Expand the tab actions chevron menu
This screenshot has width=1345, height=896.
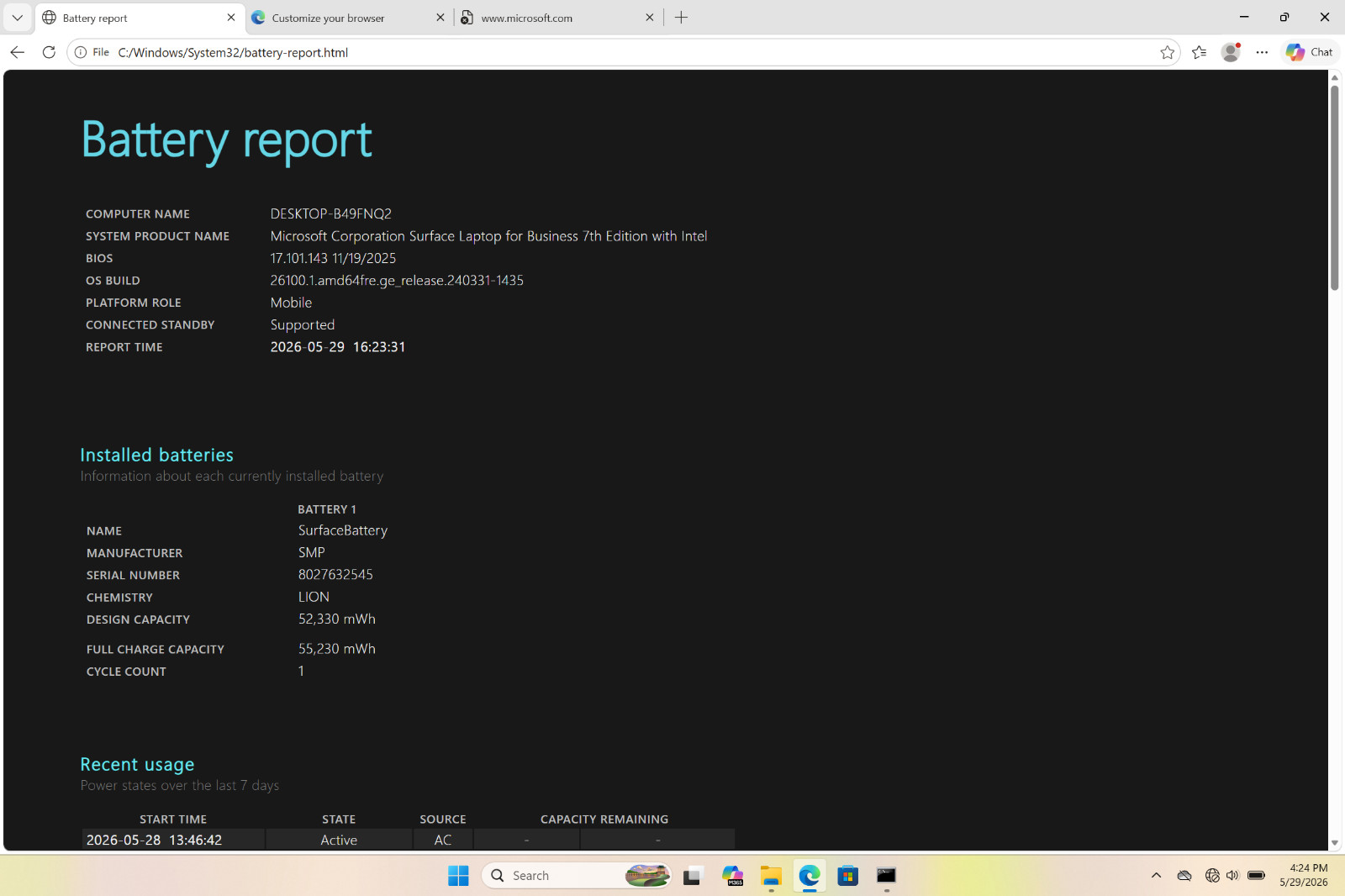[17, 18]
